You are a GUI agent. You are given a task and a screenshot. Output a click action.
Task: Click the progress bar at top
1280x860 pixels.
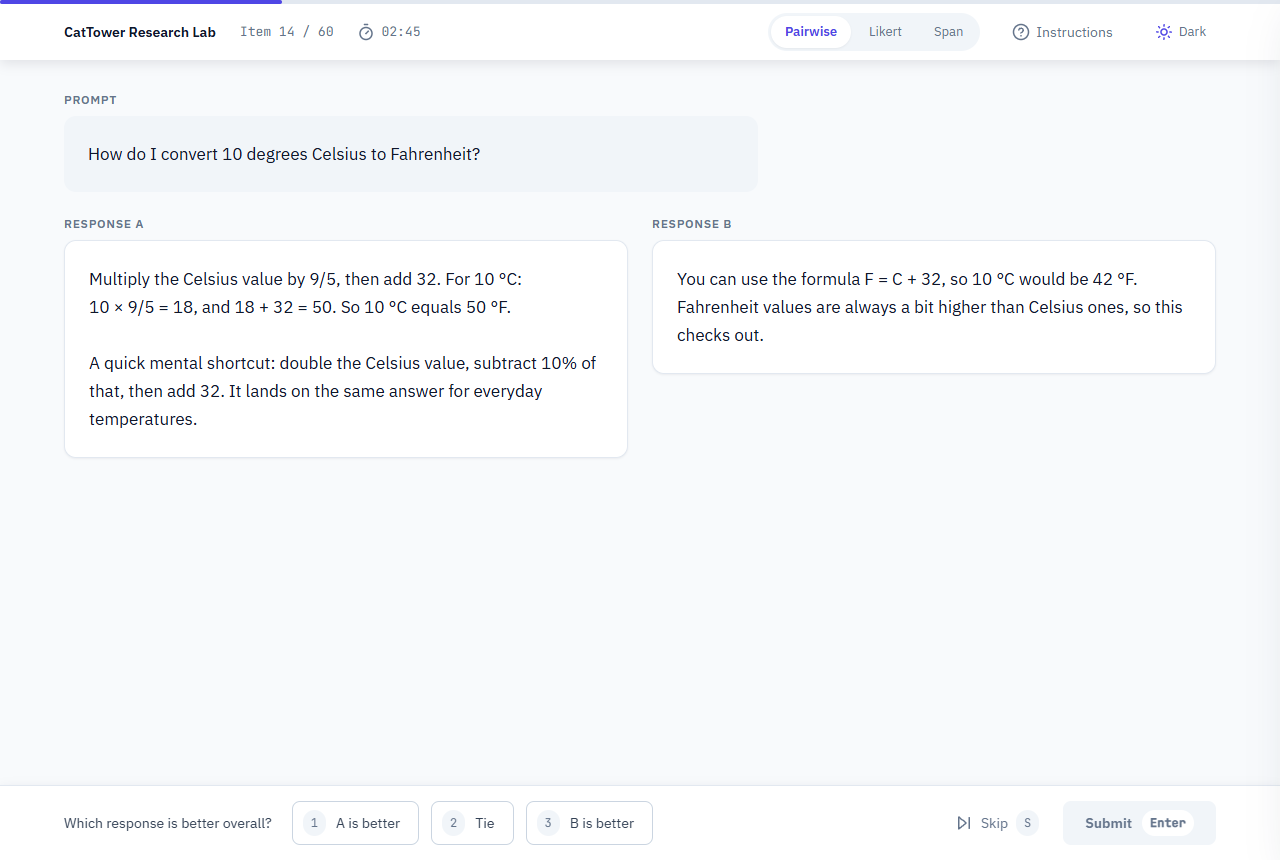(640, 2)
